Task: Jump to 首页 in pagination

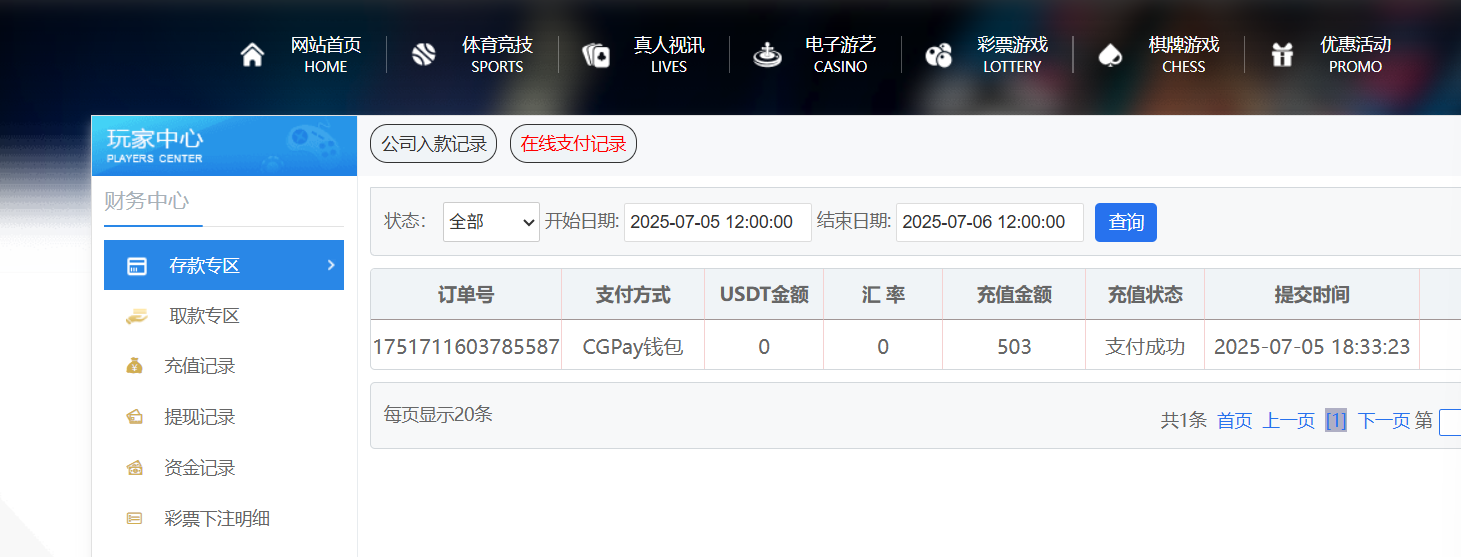Action: pos(1234,421)
